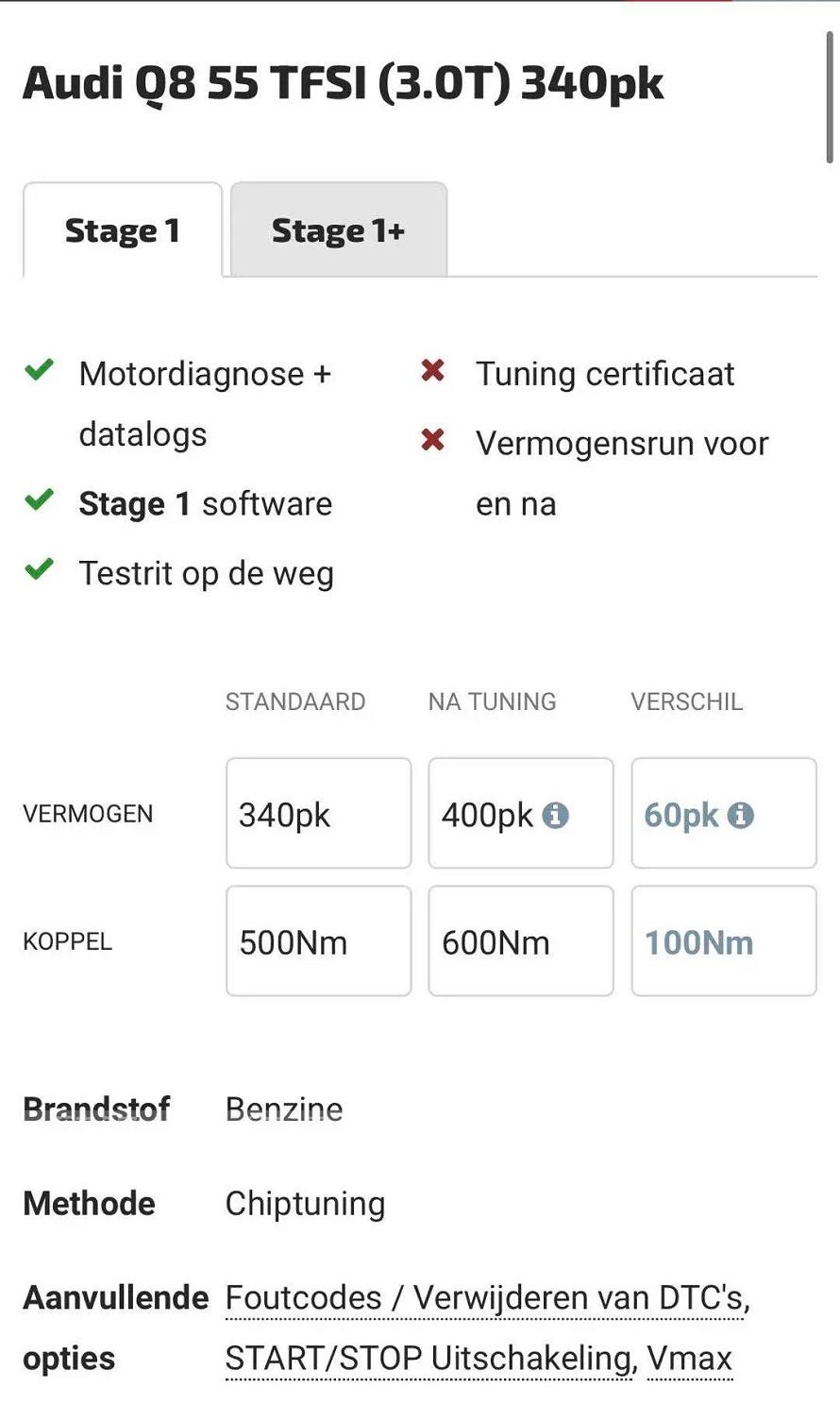Screen dimensions: 840x1421
Task: Select the Stage 1 tab
Action: pos(123,229)
